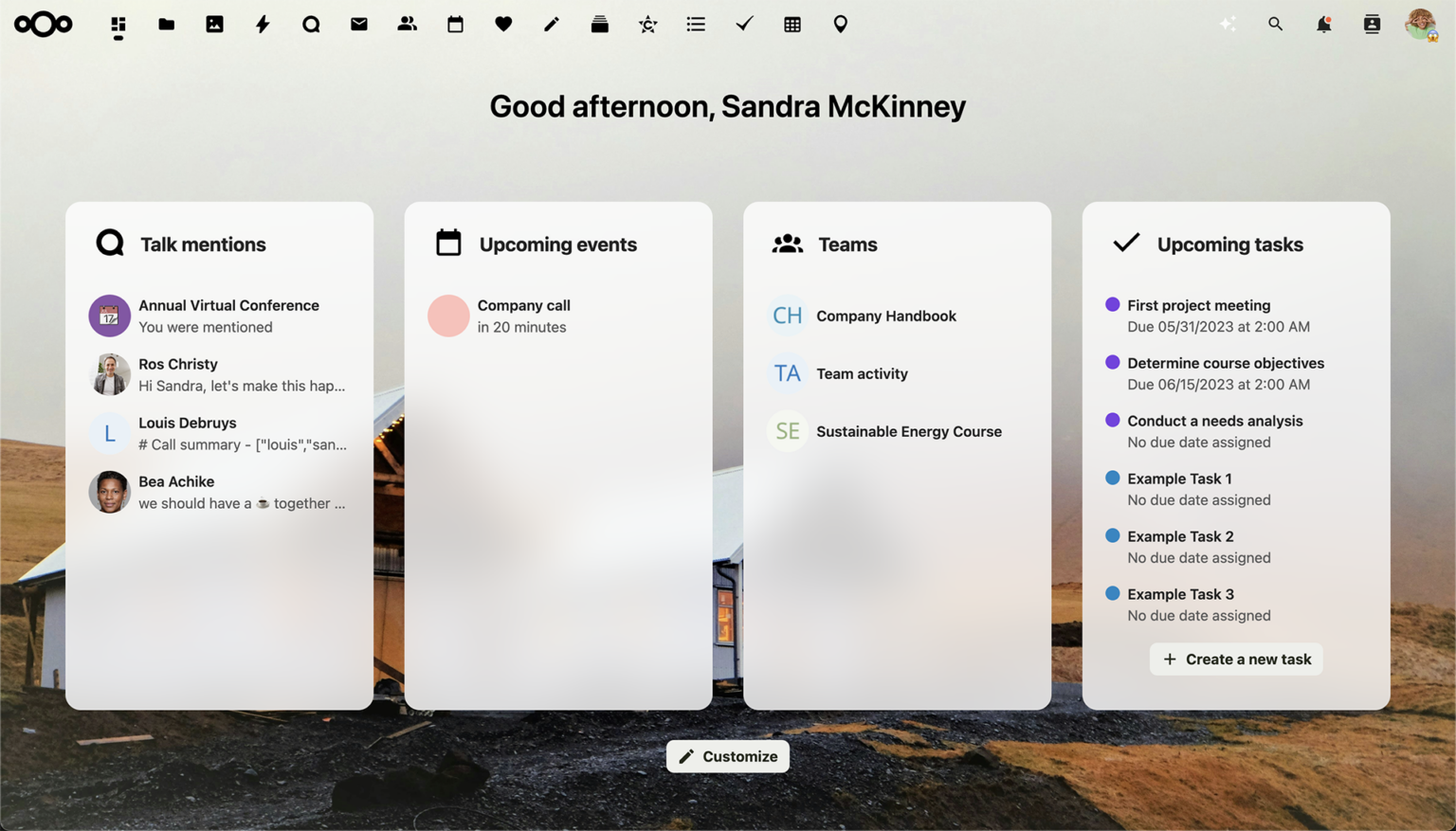Click Create a new task button
Image resolution: width=1456 pixels, height=831 pixels.
tap(1236, 659)
